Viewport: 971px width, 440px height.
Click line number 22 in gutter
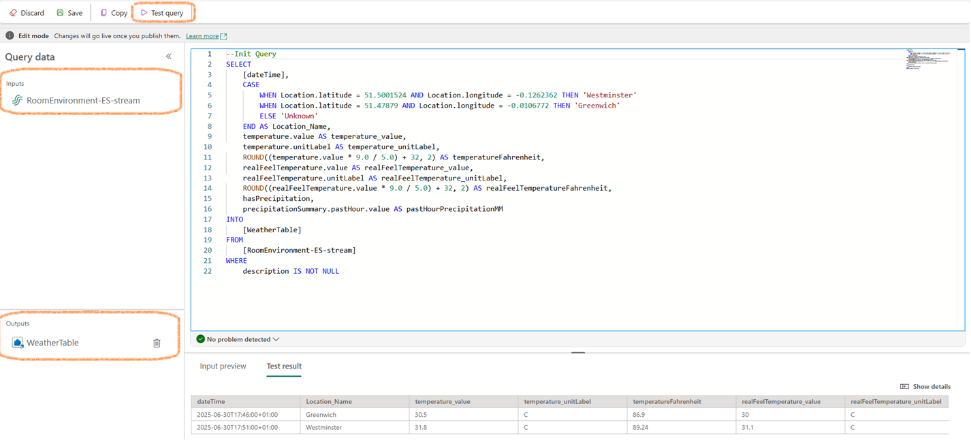click(x=208, y=271)
